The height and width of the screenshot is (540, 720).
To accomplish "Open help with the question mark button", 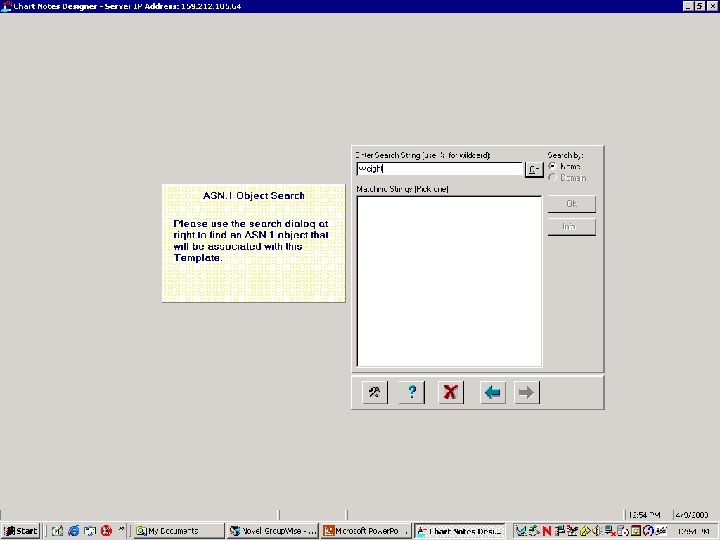I will 412,392.
